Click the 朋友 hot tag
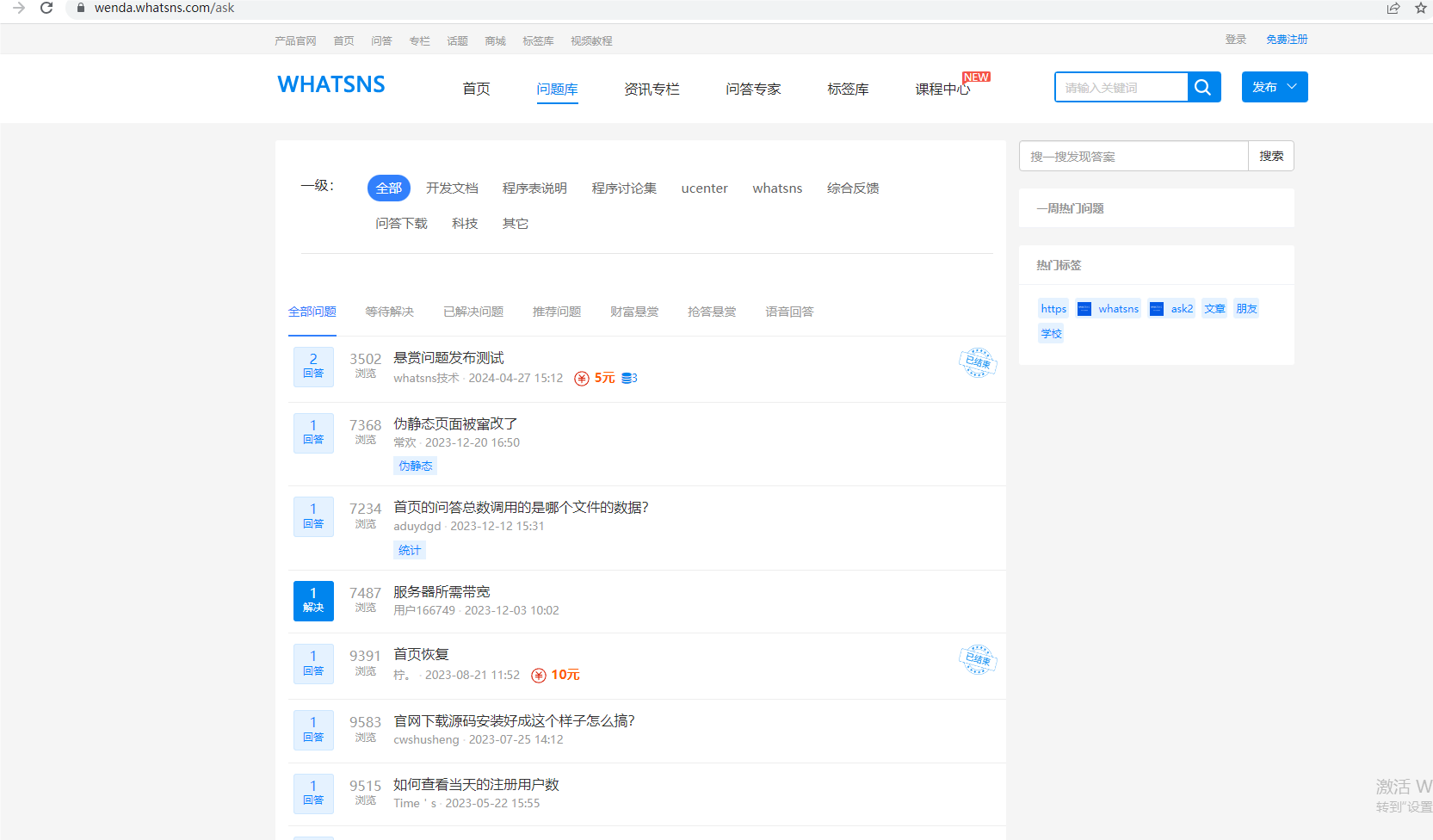Screen dimensions: 1433x840 [x=1246, y=309]
